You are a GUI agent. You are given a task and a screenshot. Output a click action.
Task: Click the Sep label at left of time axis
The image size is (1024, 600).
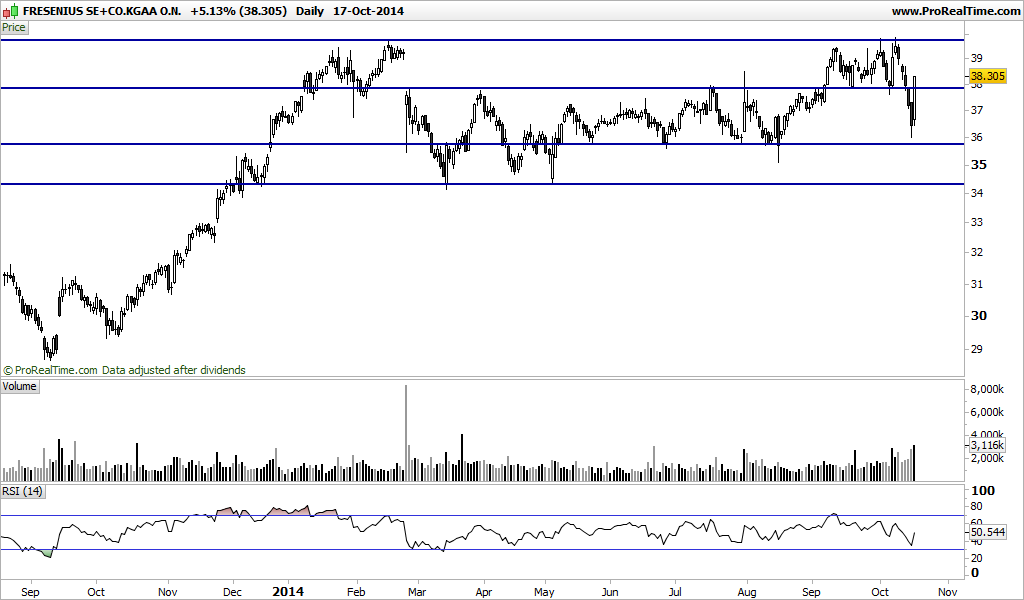point(30,592)
